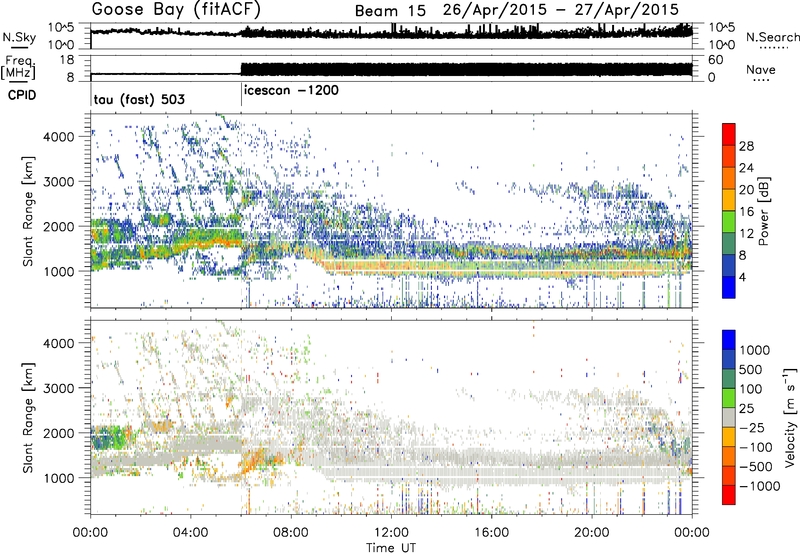Click the 'Velocity [m s⁻¹]' colorbar label

(x=790, y=417)
